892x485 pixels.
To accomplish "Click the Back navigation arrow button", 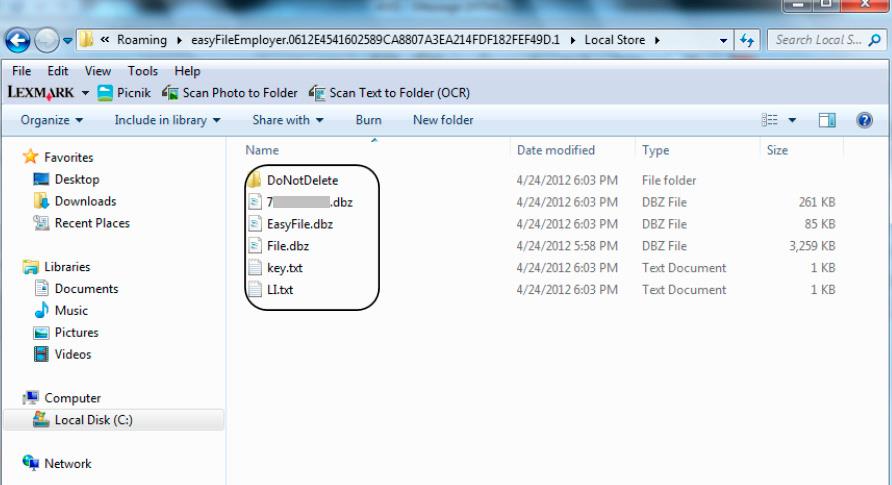I will click(x=17, y=41).
